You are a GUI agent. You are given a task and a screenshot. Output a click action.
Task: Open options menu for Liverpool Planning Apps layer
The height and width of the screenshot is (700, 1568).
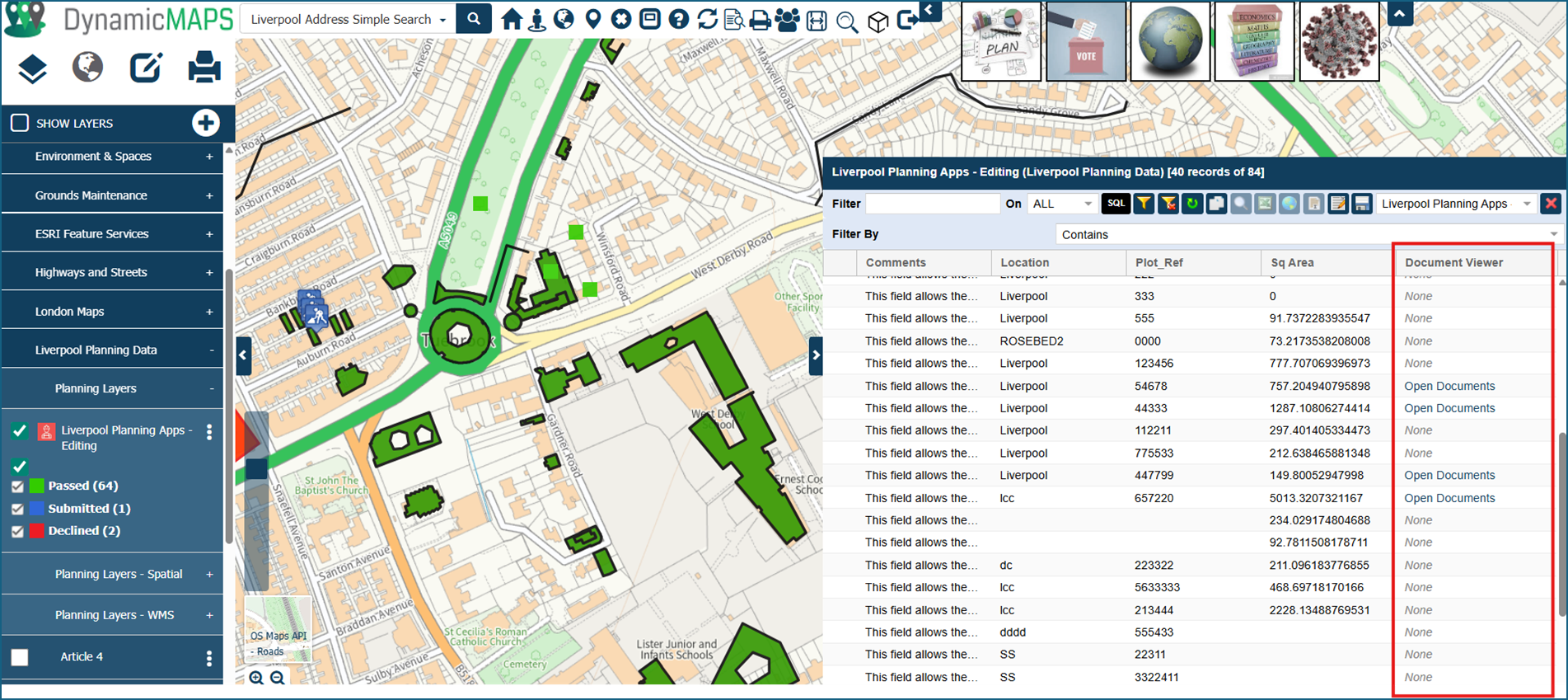[209, 432]
